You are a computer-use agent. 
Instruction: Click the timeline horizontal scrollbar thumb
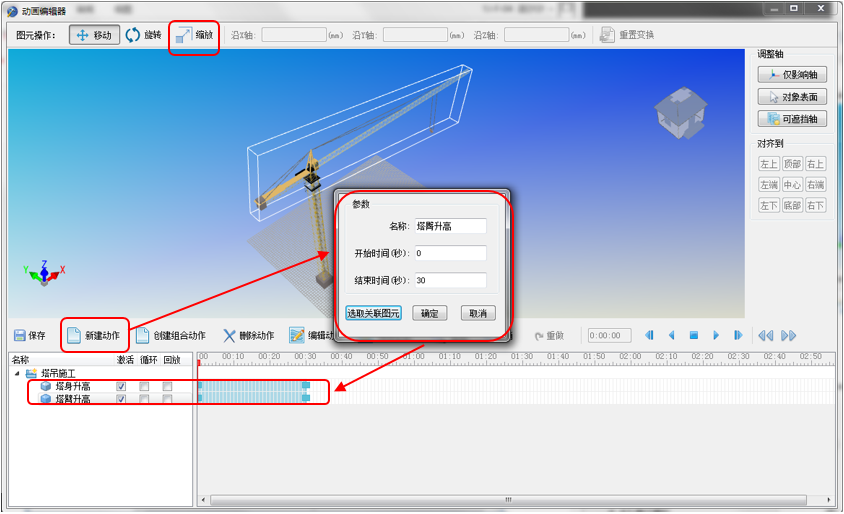tap(508, 500)
